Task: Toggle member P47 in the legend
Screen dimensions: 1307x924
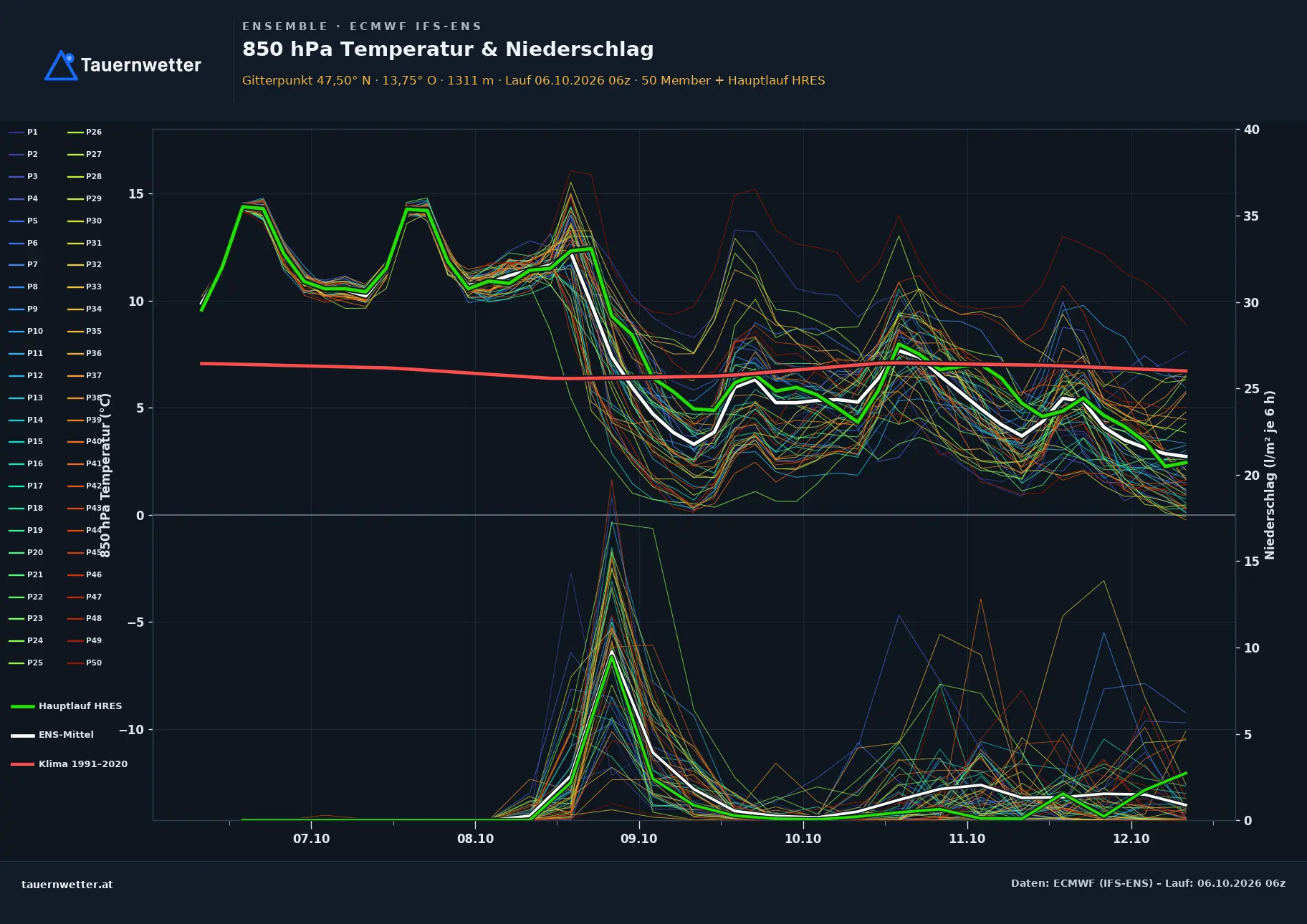Action: [x=85, y=597]
